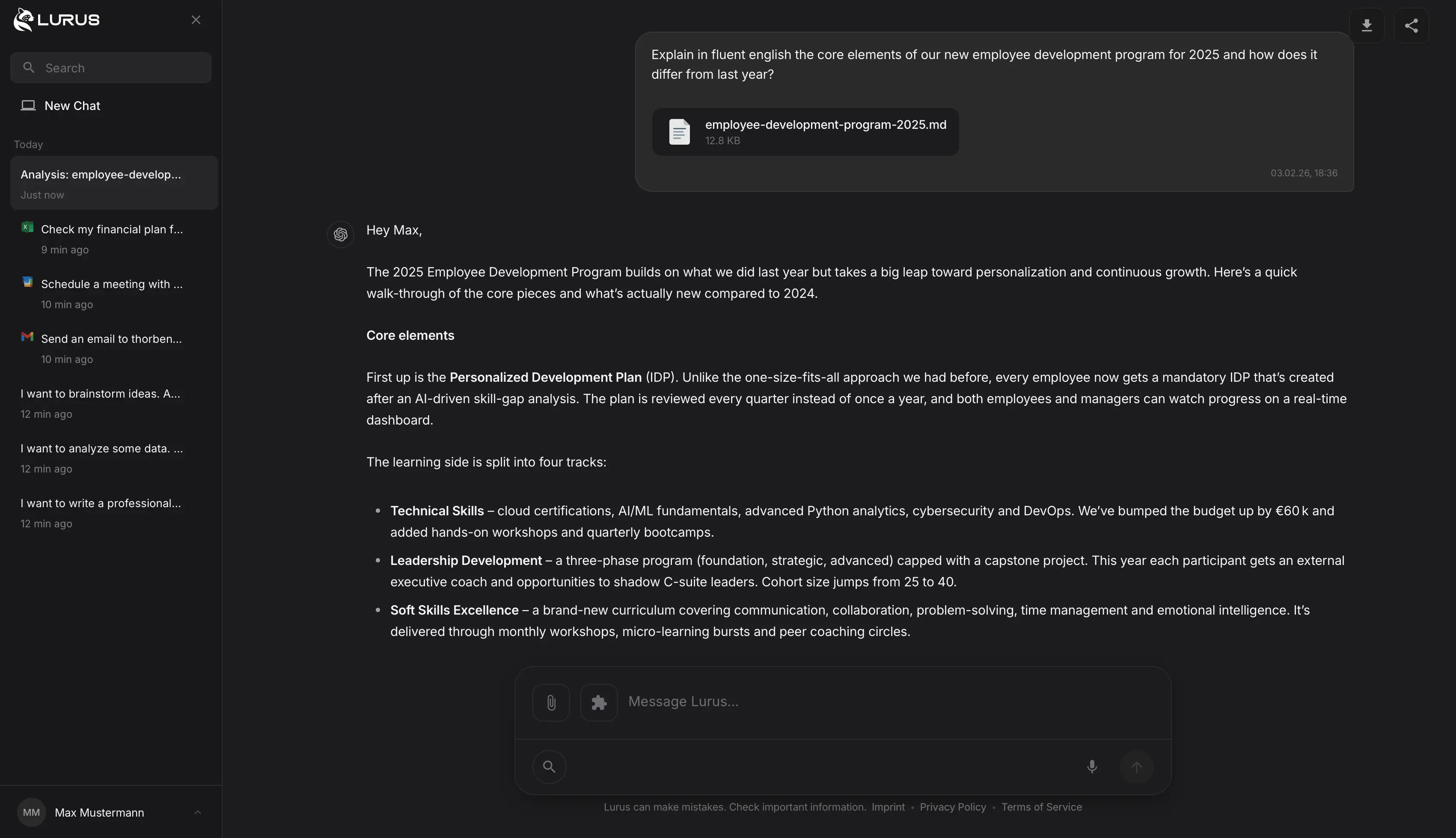The width and height of the screenshot is (1456, 838).
Task: Open the plugins puzzle-piece icon
Action: point(598,702)
